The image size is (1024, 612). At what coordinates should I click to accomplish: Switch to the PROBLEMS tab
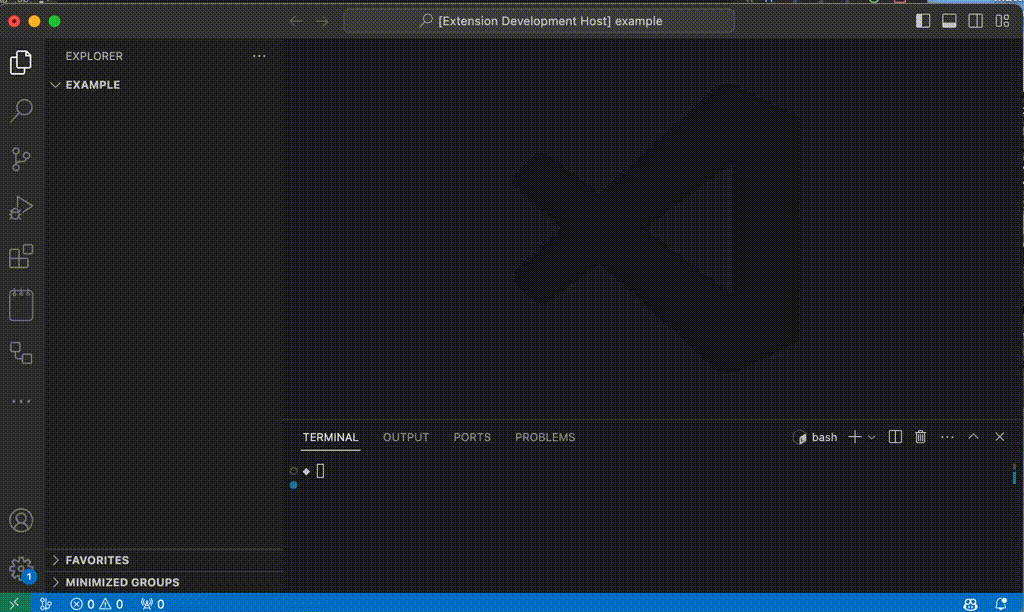pyautogui.click(x=545, y=438)
